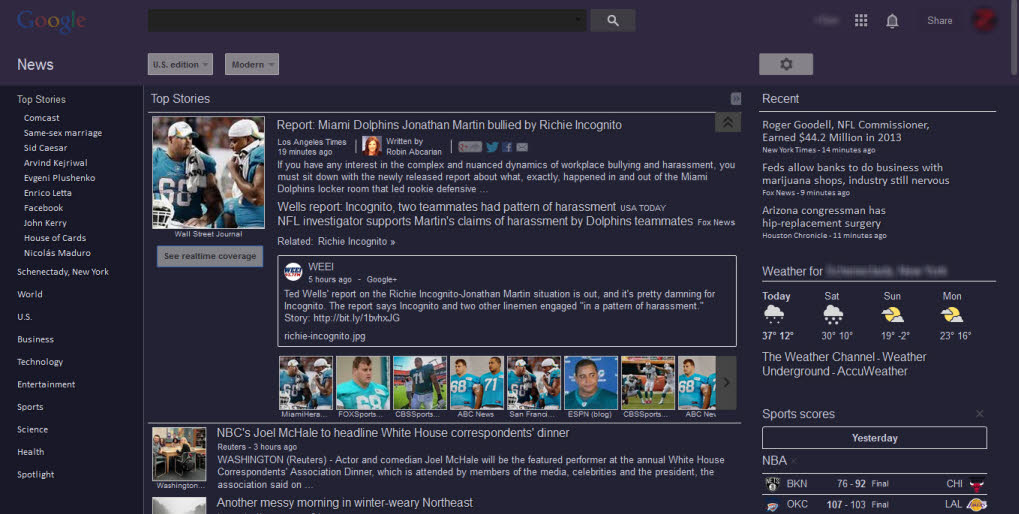Open related Richie Incognito link
This screenshot has width=1019, height=514.
click(x=356, y=242)
